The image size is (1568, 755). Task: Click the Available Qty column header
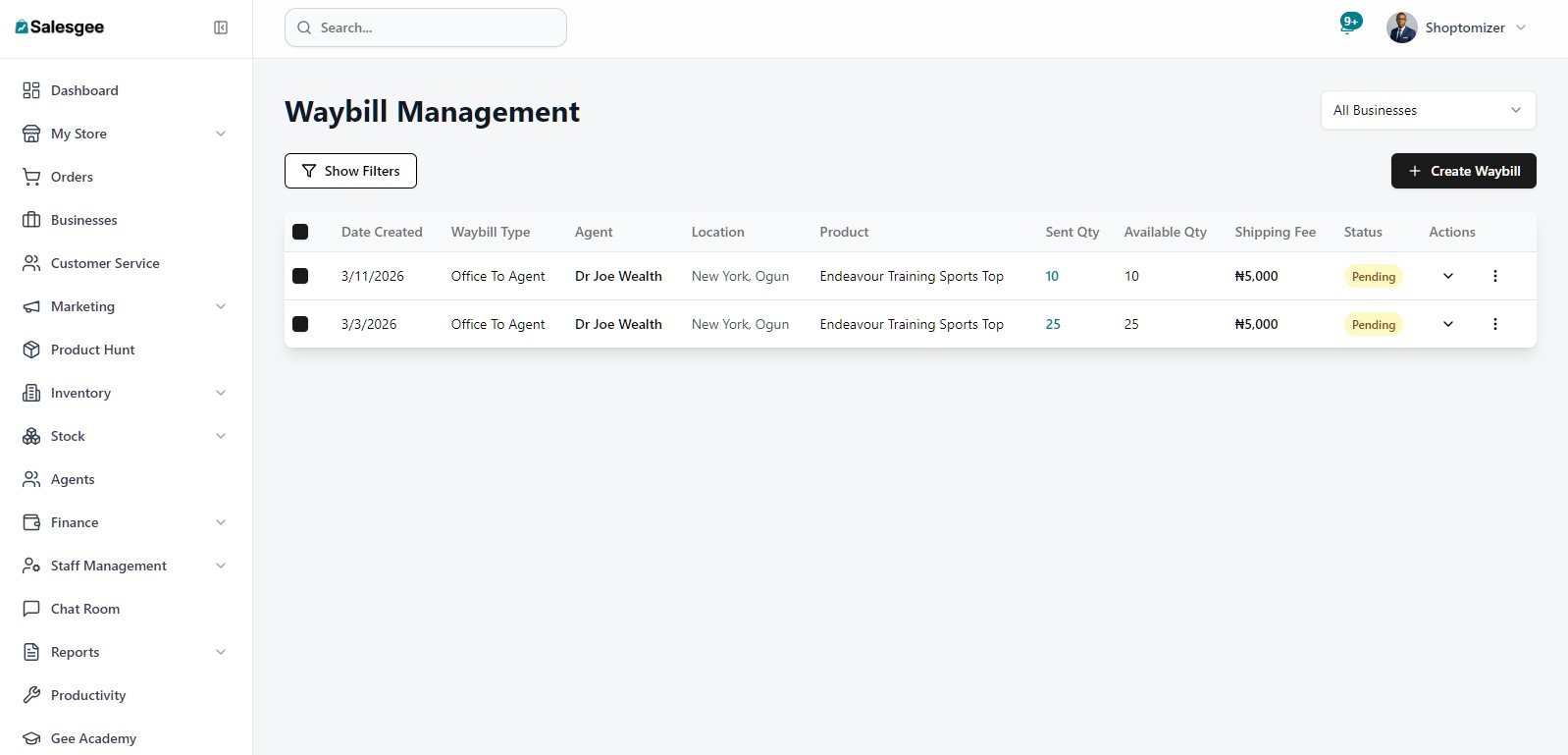point(1166,232)
